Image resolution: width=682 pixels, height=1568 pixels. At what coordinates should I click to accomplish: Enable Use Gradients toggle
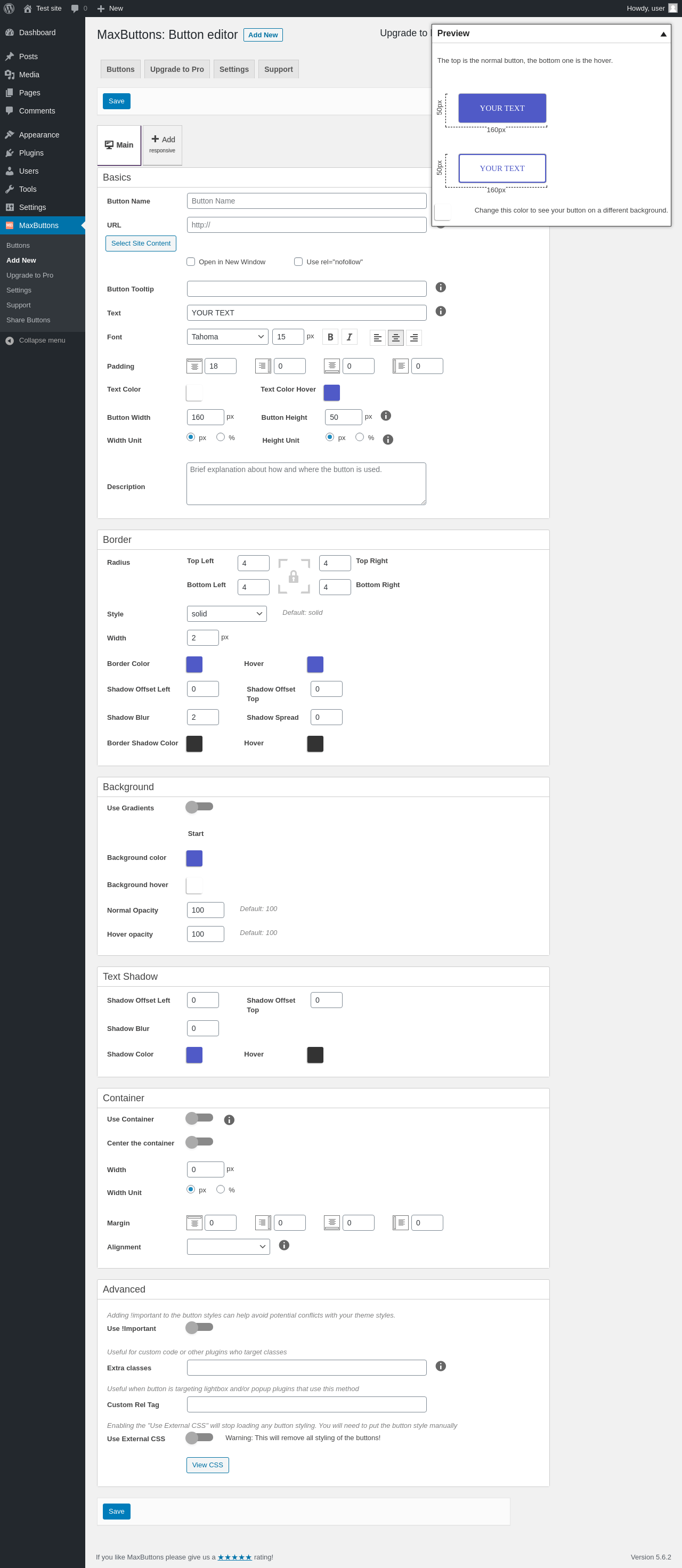click(199, 807)
